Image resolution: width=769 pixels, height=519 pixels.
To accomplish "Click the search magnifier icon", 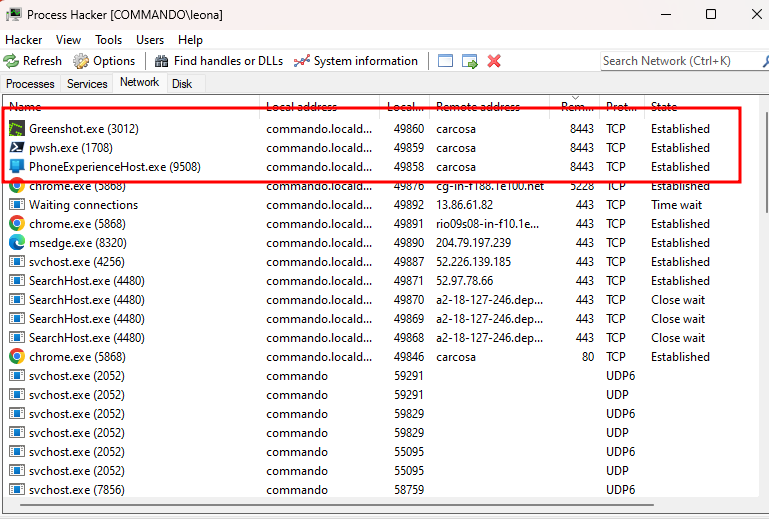I will coord(757,61).
